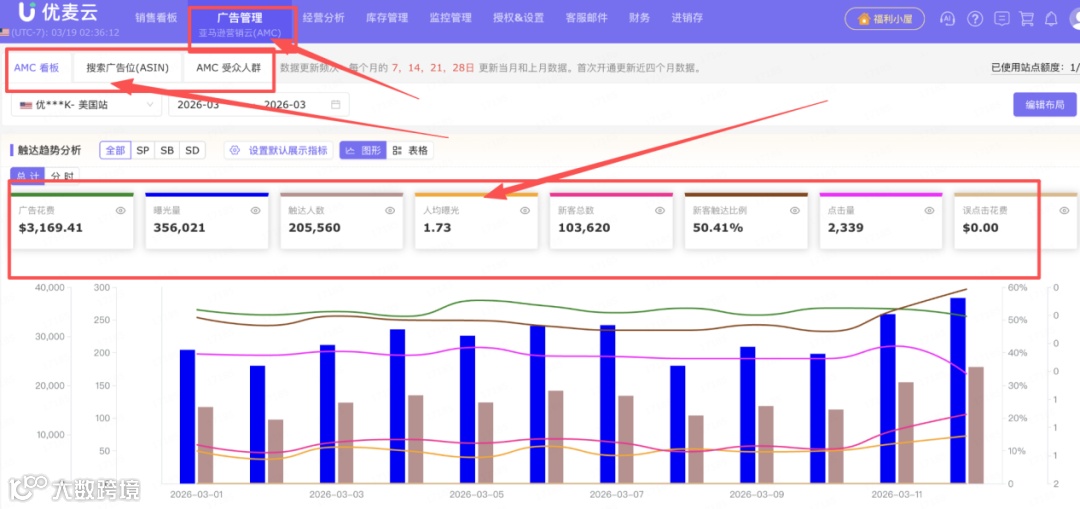Screen dimensions: 1080x509
Task: Open 授权&设置 menu
Action: [518, 19]
